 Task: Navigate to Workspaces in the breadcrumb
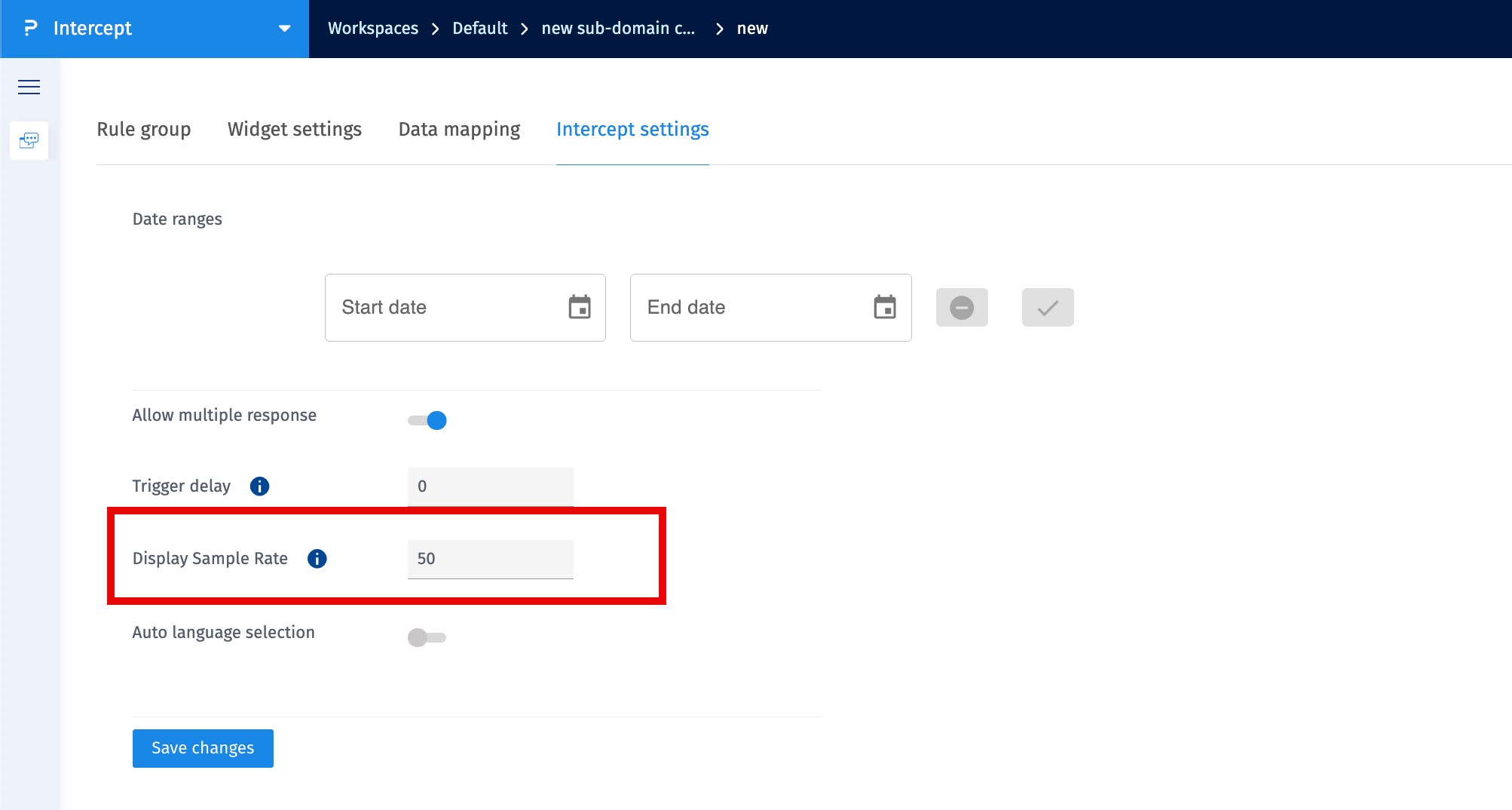(373, 29)
